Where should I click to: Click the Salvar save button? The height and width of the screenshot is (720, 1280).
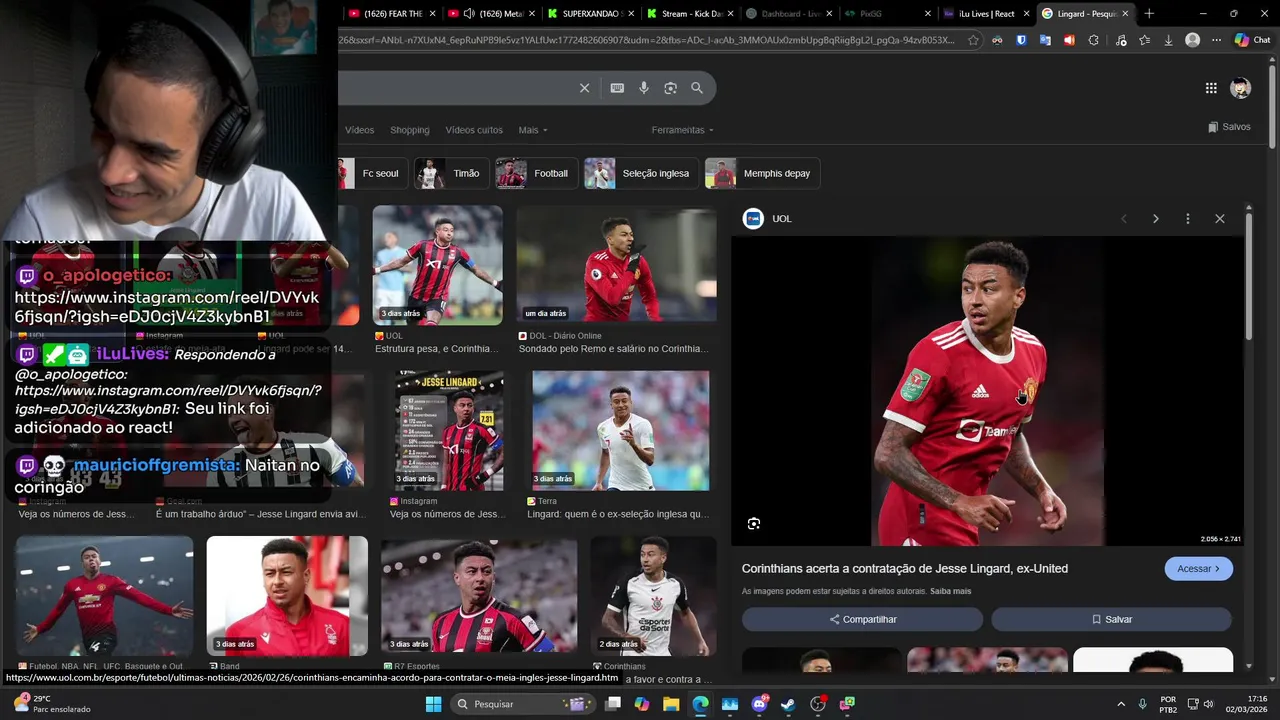tap(1111, 620)
